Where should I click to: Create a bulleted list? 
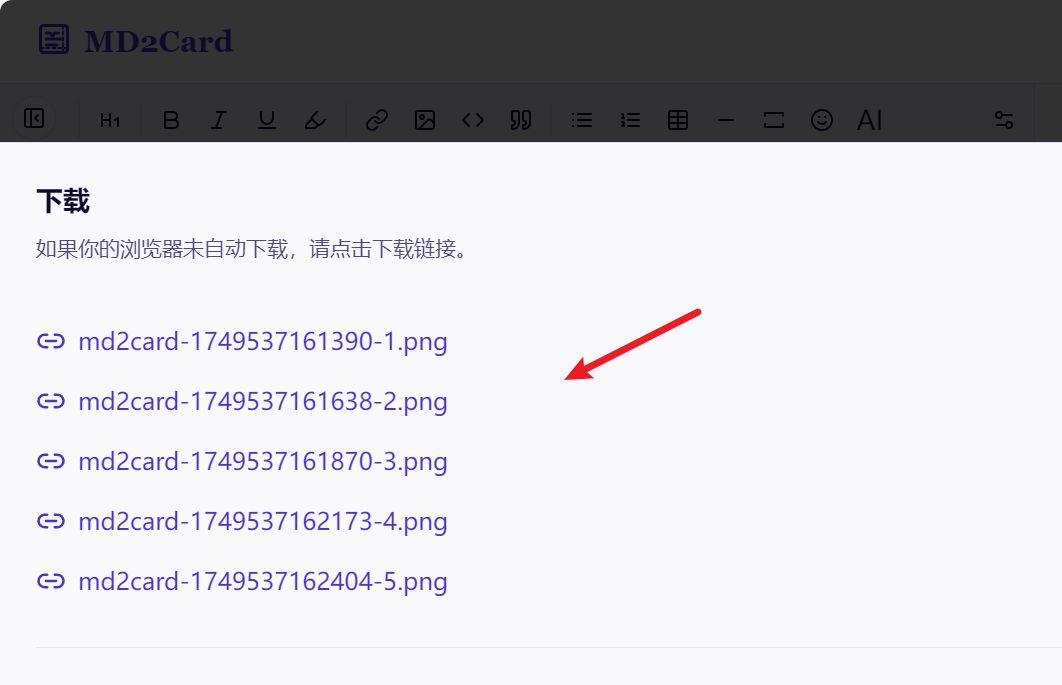[x=581, y=120]
